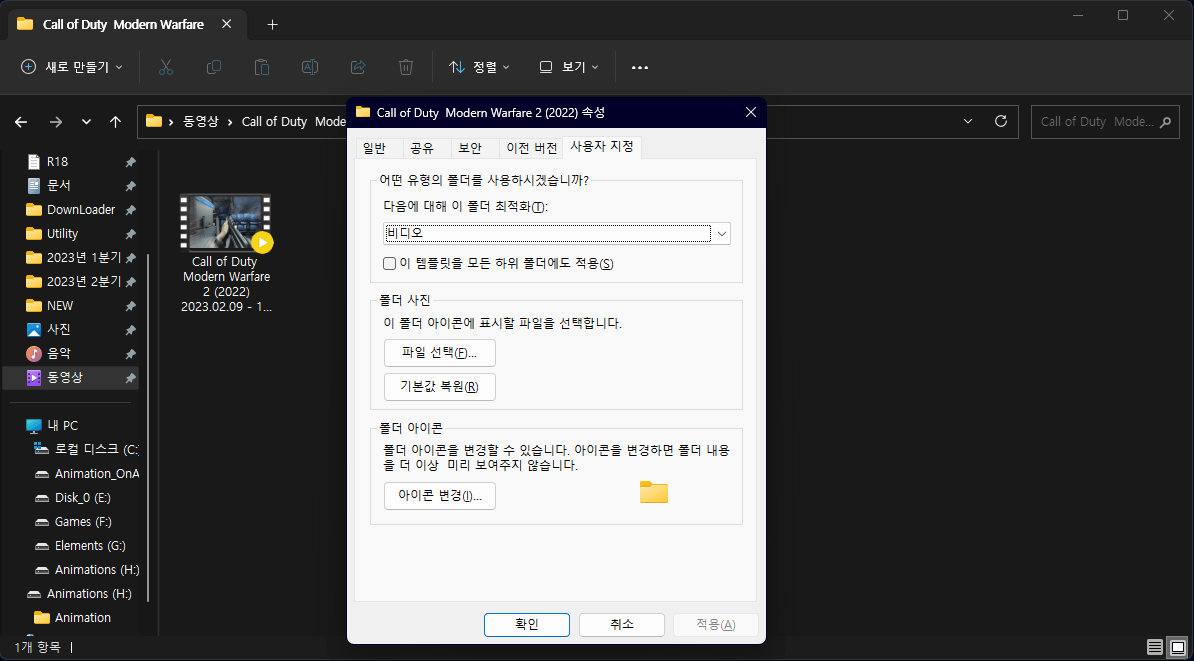
Task: Go forward with the right arrow
Action: point(56,122)
